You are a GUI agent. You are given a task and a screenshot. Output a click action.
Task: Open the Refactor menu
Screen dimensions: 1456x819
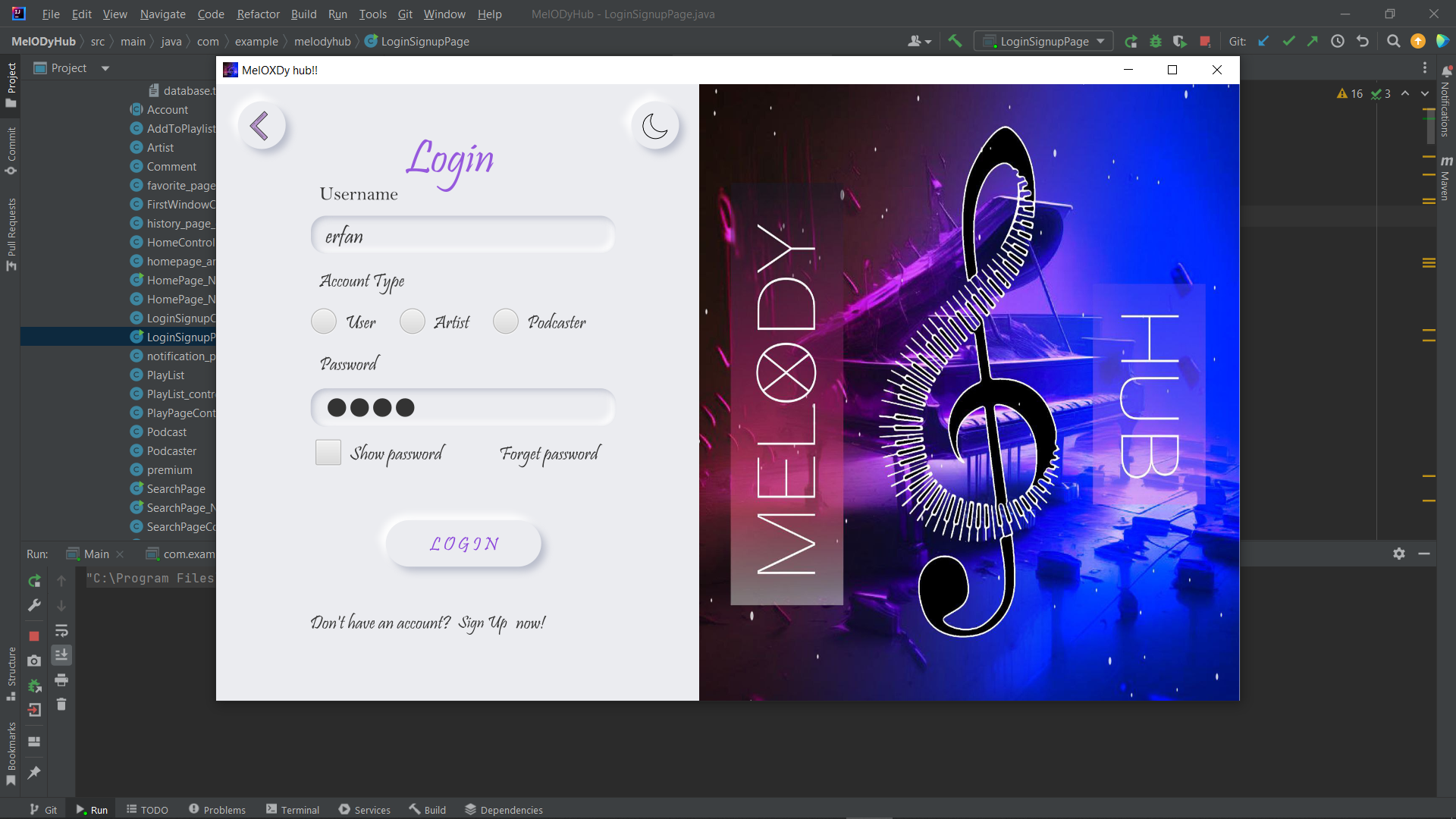pyautogui.click(x=258, y=14)
